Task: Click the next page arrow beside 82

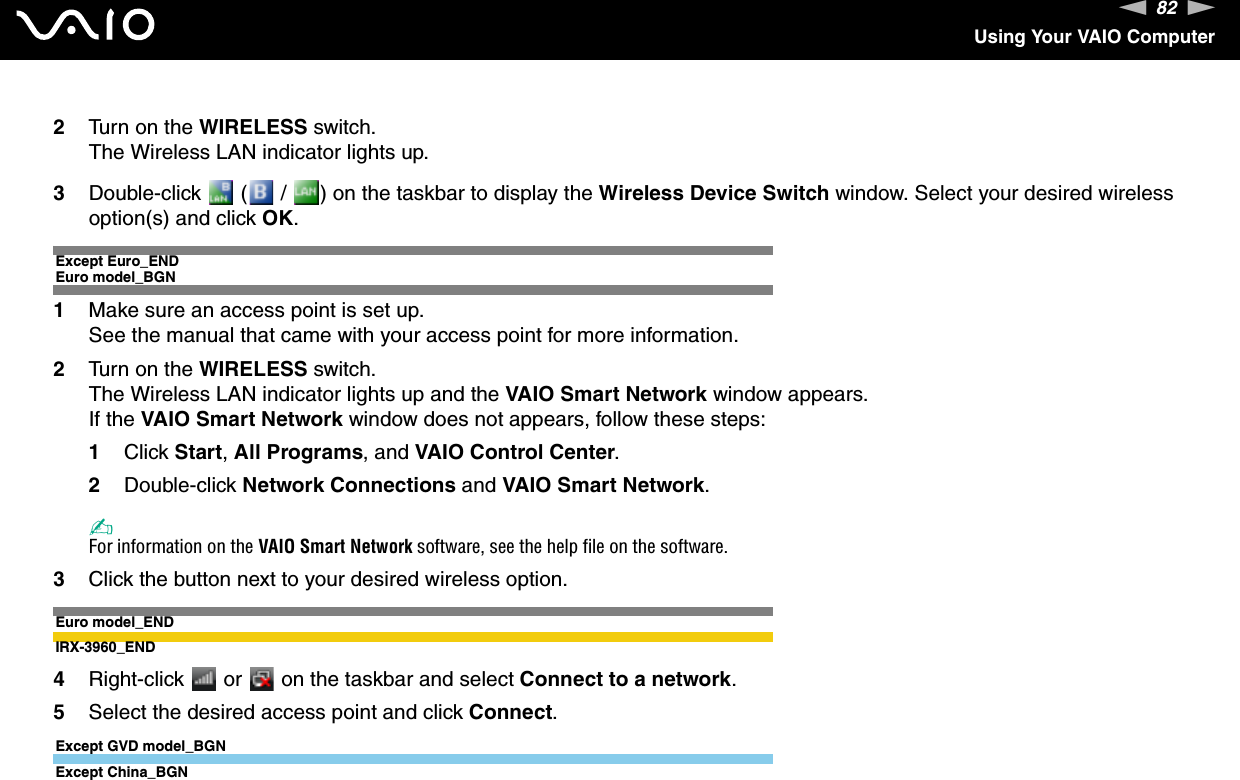Action: click(x=1201, y=9)
